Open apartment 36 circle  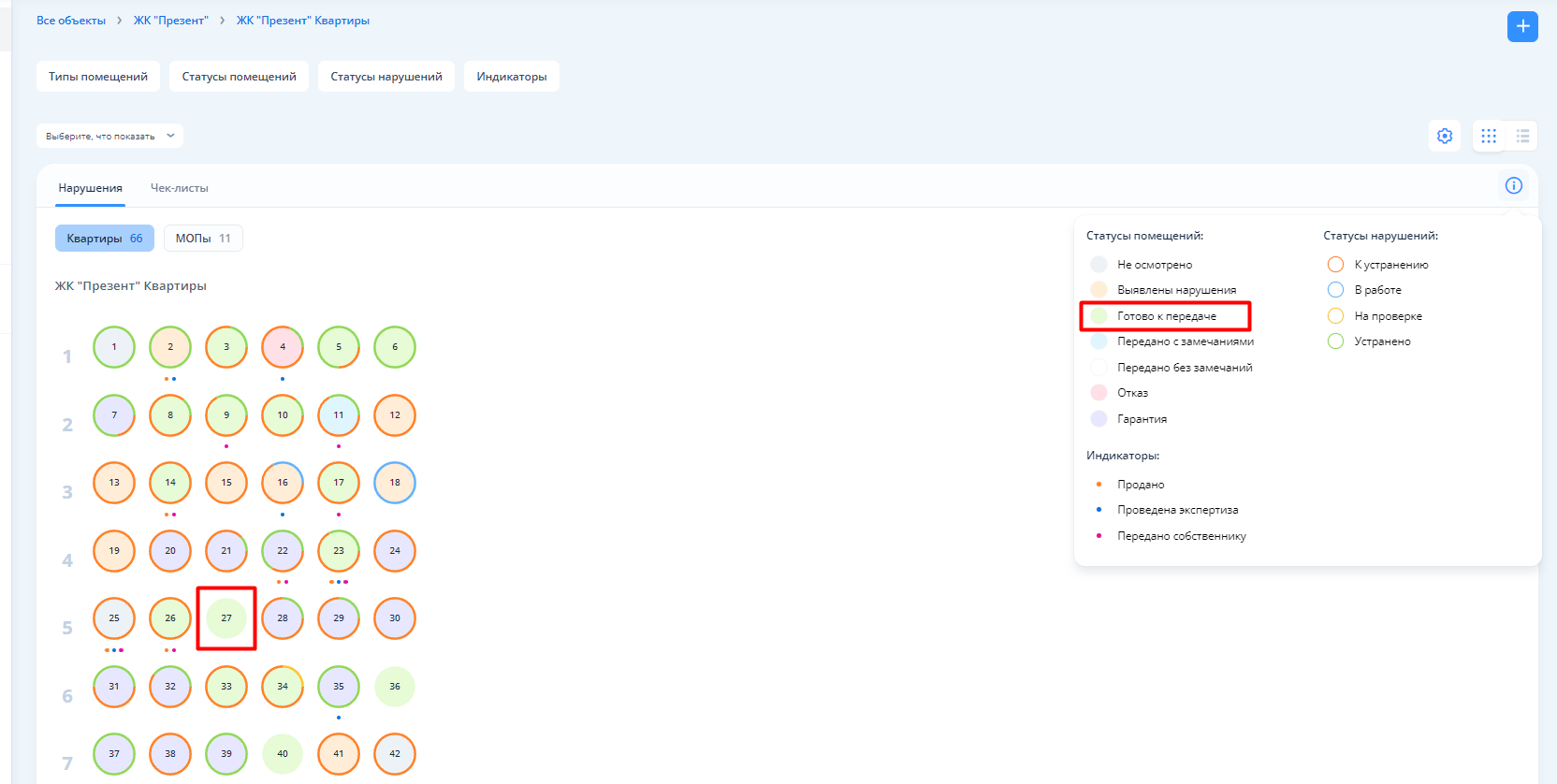click(395, 687)
